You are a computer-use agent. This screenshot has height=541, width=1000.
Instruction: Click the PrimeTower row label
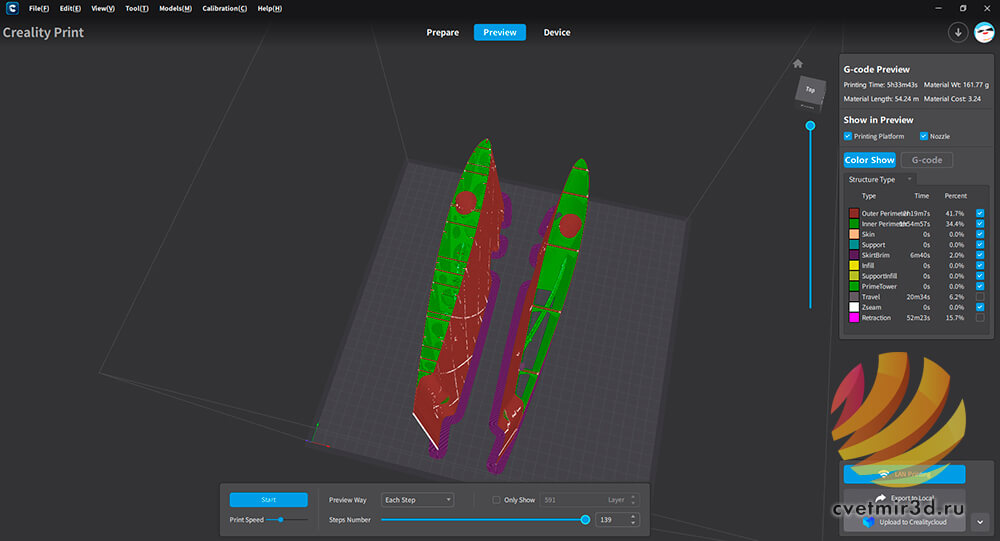tap(879, 286)
